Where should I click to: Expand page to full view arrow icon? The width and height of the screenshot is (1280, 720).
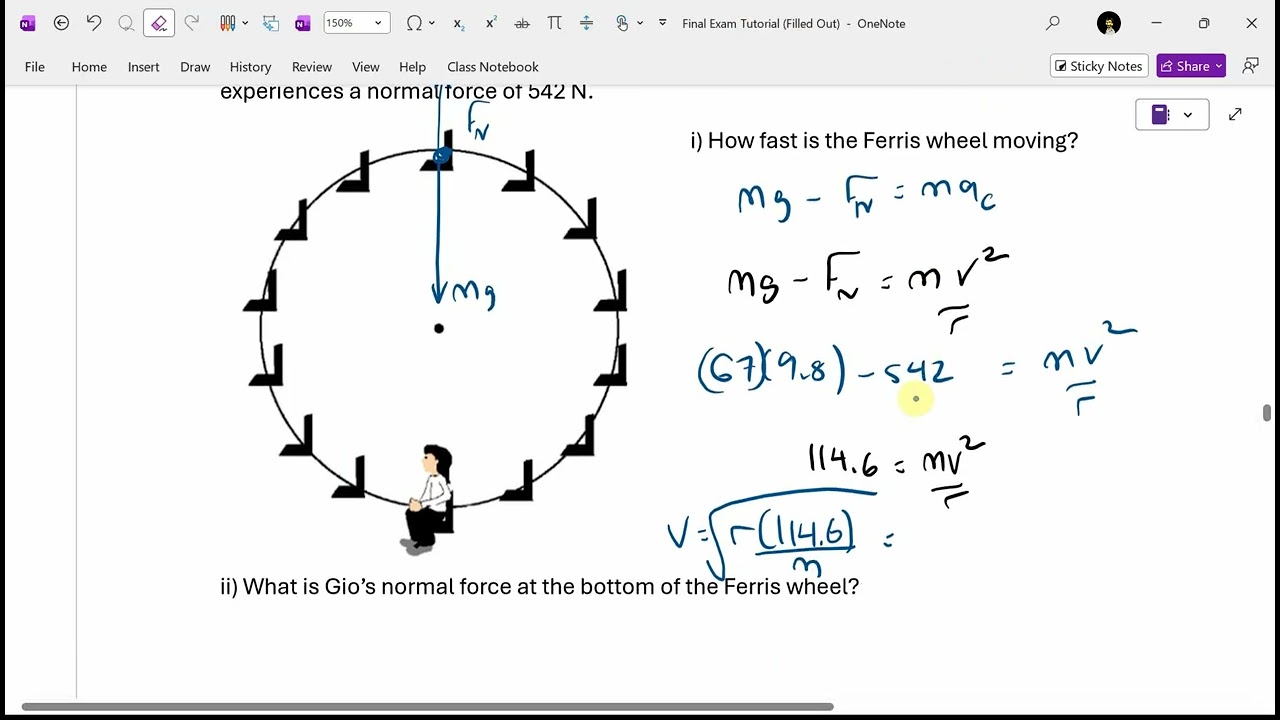point(1235,115)
